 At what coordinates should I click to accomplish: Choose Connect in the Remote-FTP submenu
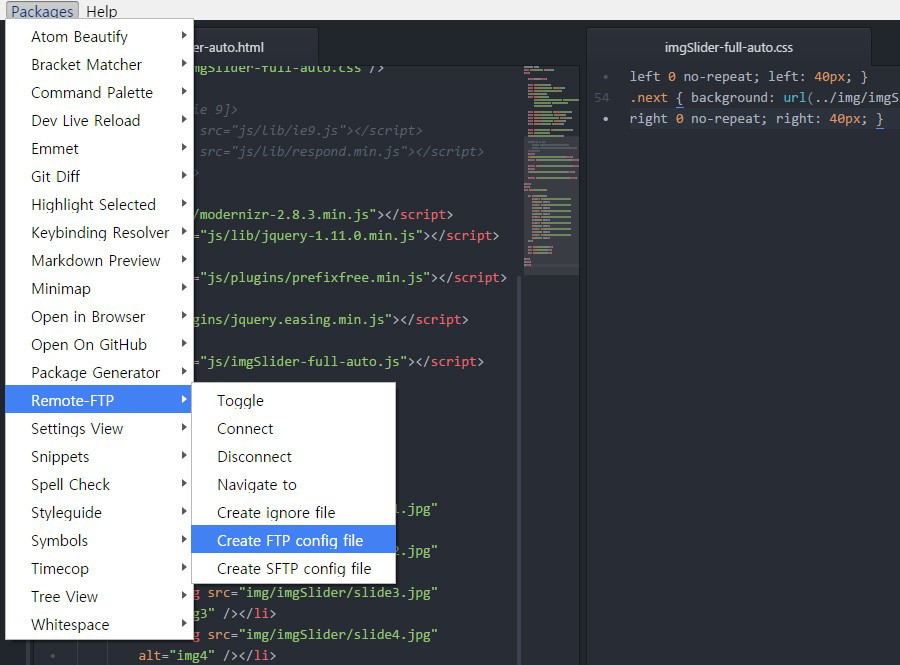[x=293, y=429]
